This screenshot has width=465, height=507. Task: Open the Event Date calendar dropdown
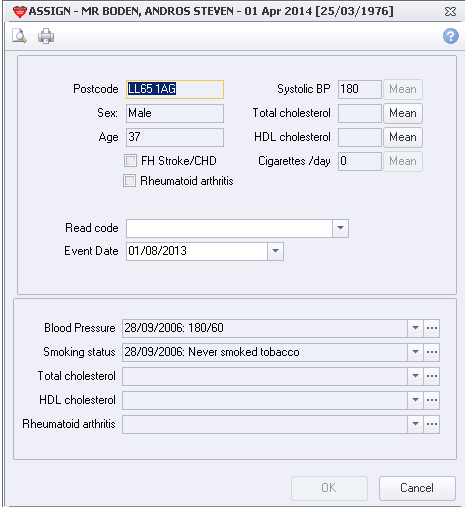coord(275,251)
